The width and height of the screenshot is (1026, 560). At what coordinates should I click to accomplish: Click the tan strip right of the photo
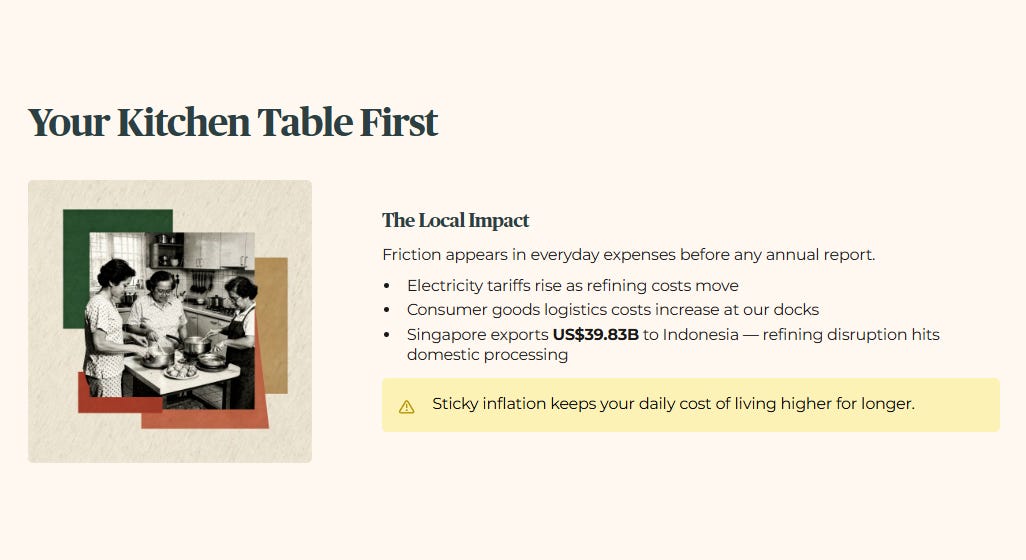tap(272, 325)
